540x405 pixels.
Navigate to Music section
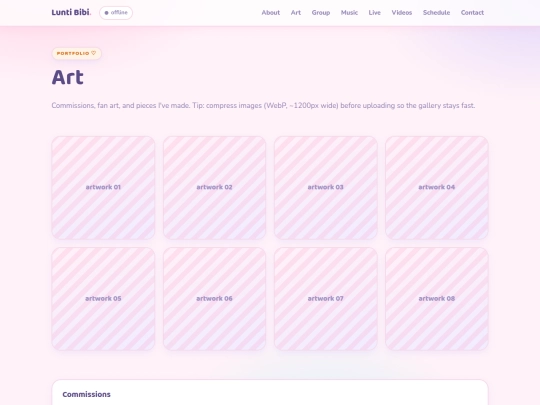(349, 13)
